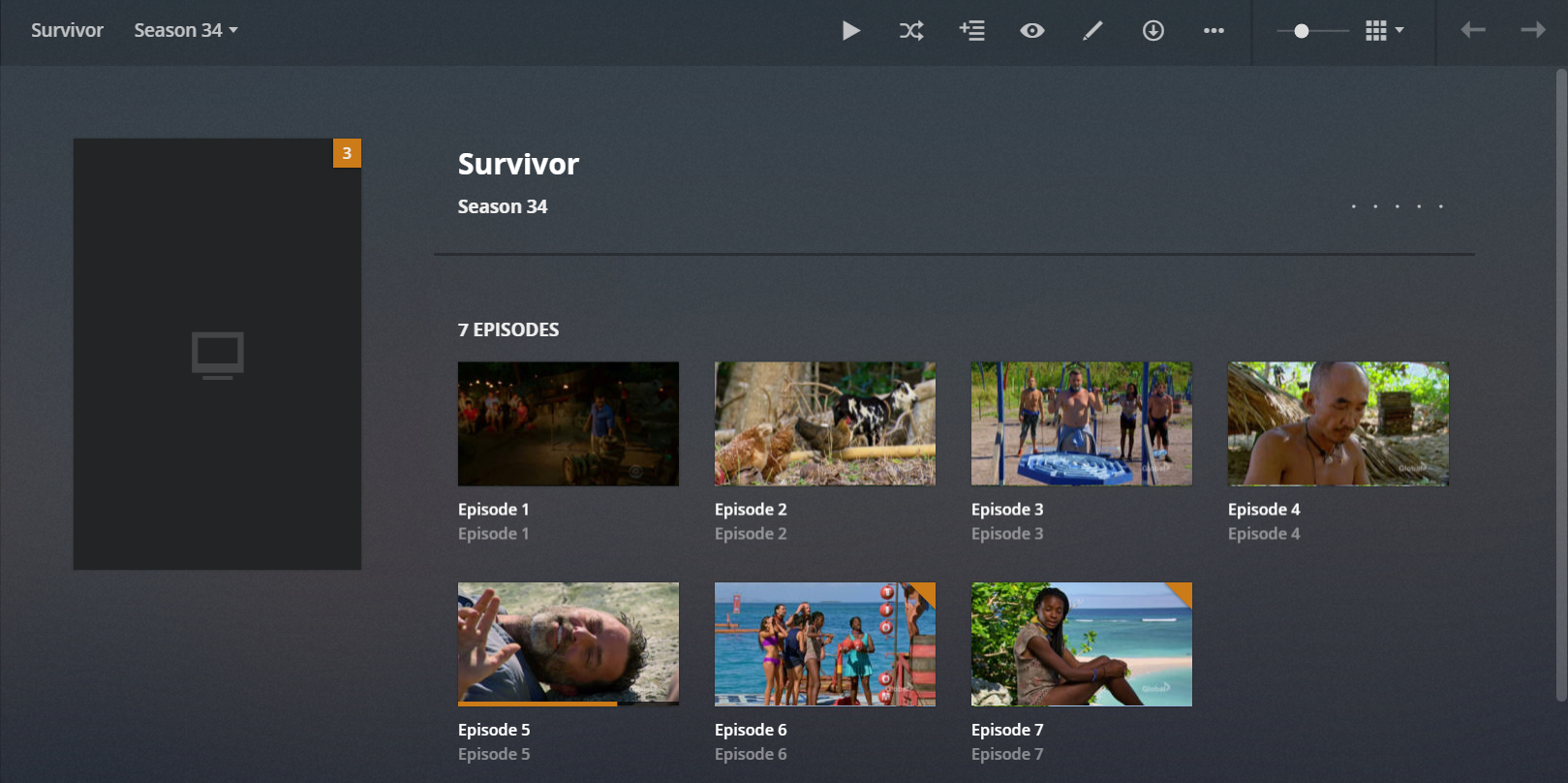Open the download/sync icon
Screen dimensions: 1568x783
pos(1153,31)
